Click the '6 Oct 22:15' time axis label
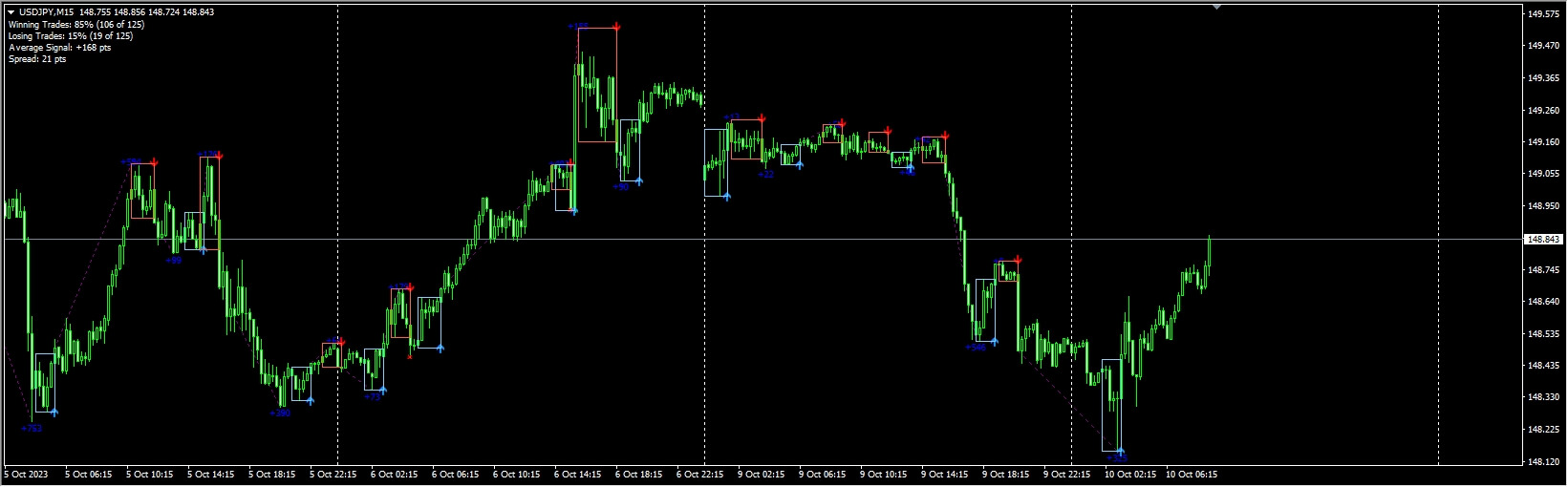This screenshot has height=487, width=1568. click(700, 474)
